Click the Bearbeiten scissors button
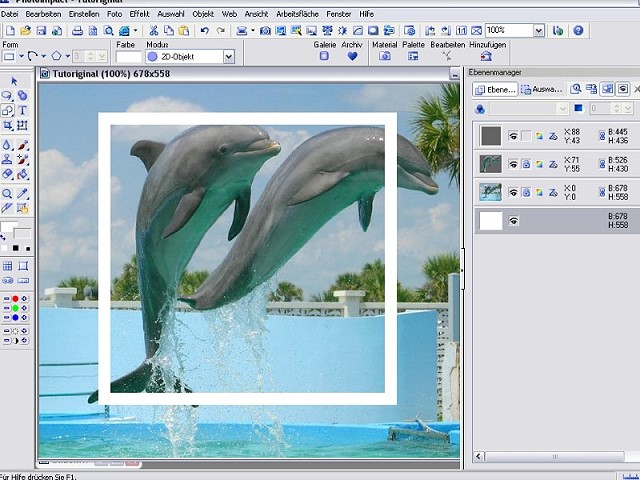This screenshot has width=640, height=480. 447,56
